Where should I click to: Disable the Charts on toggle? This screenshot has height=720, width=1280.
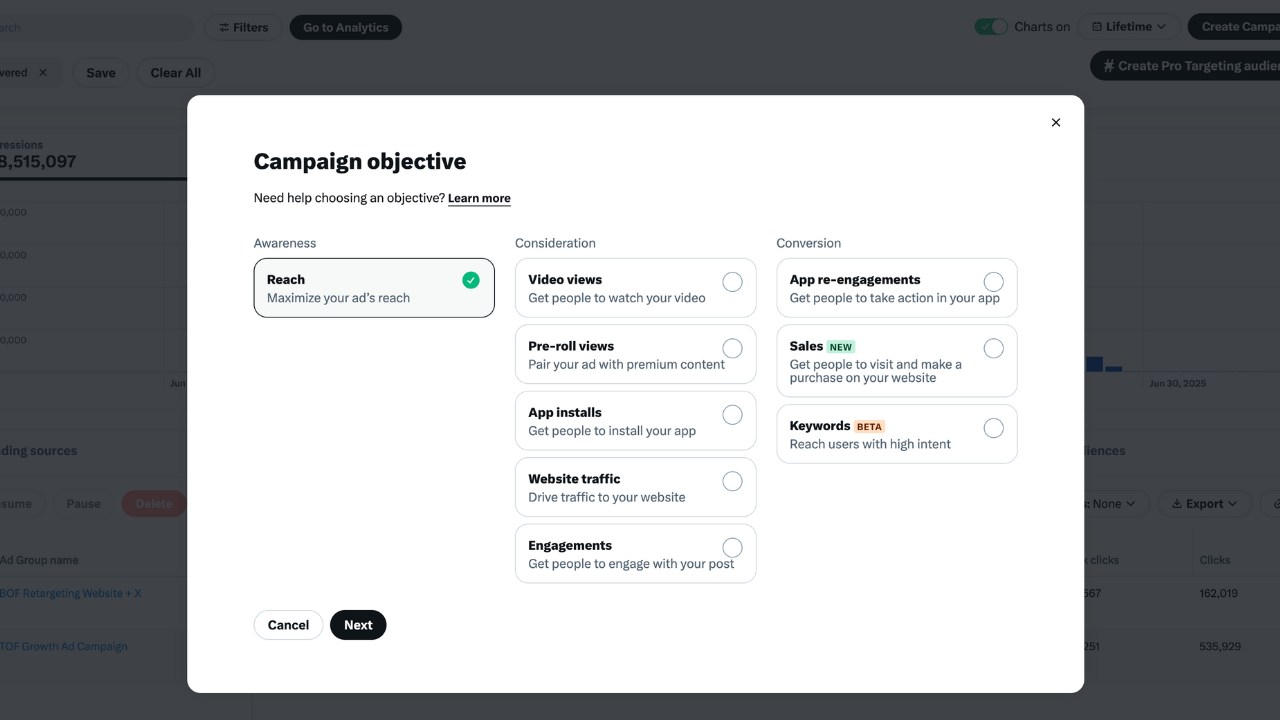(991, 26)
